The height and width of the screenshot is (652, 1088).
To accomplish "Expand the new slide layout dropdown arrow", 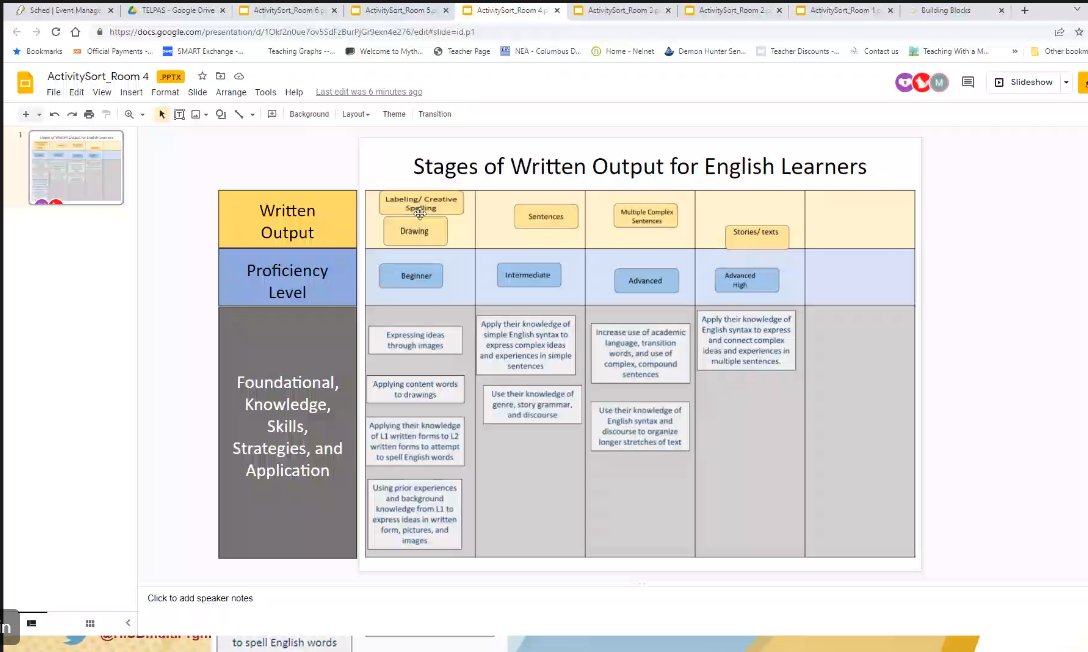I will pos(40,114).
